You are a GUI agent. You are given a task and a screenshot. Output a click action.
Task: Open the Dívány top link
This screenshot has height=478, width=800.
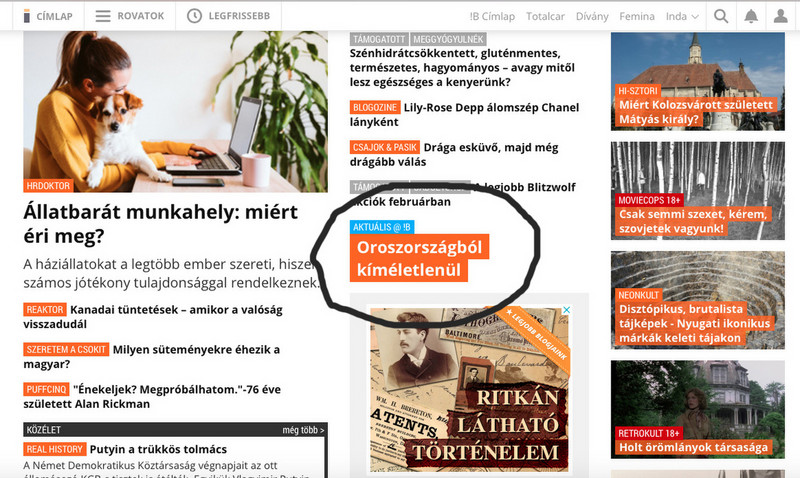click(592, 16)
